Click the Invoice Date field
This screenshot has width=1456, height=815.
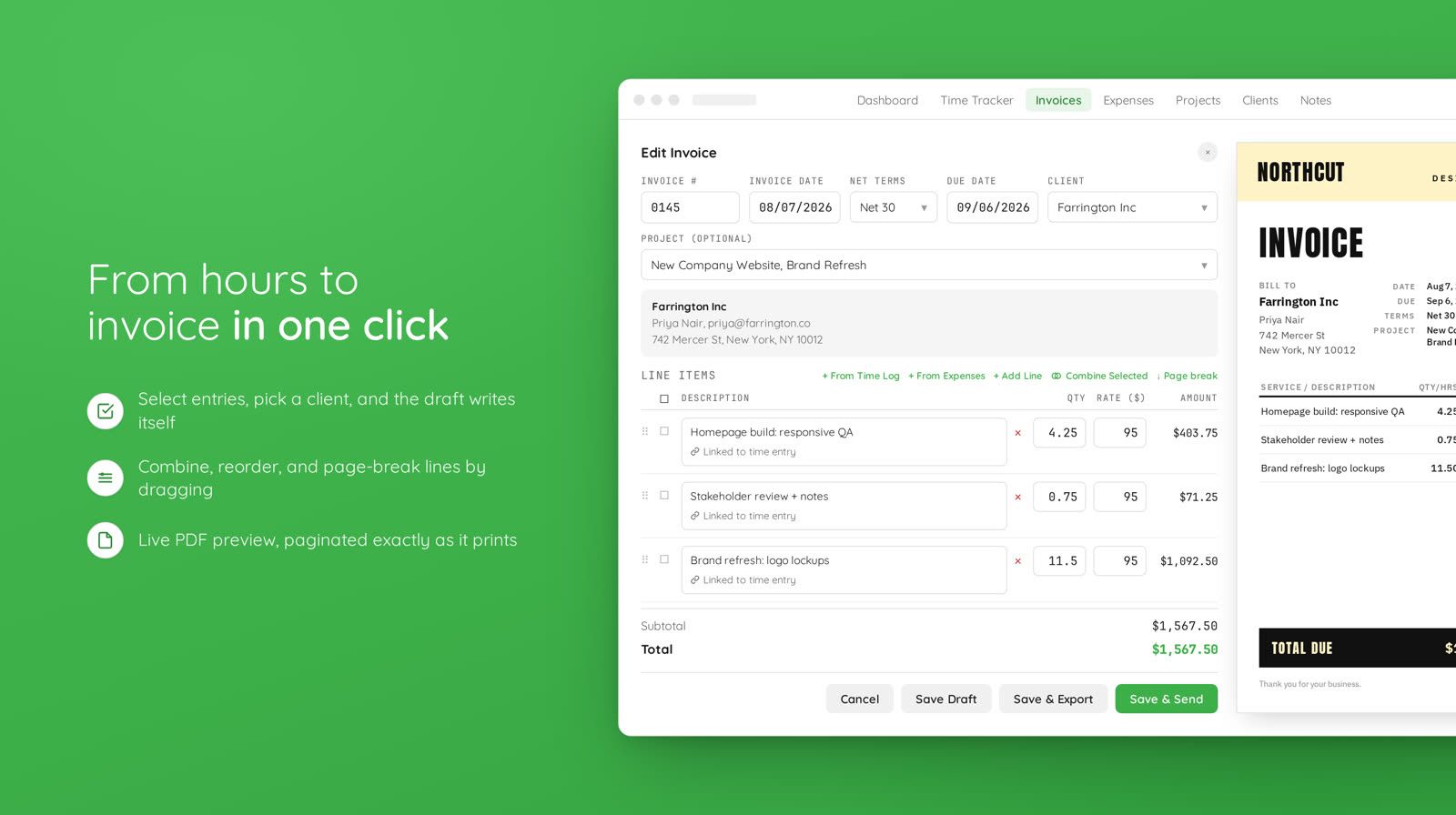(794, 207)
